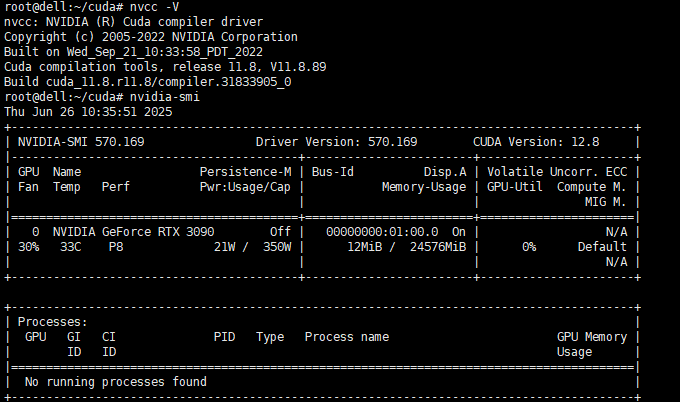This screenshot has height=402, width=680.
Task: Click the 'NVIDIA-SMI 570.169' header text
Action: pyautogui.click(x=81, y=142)
